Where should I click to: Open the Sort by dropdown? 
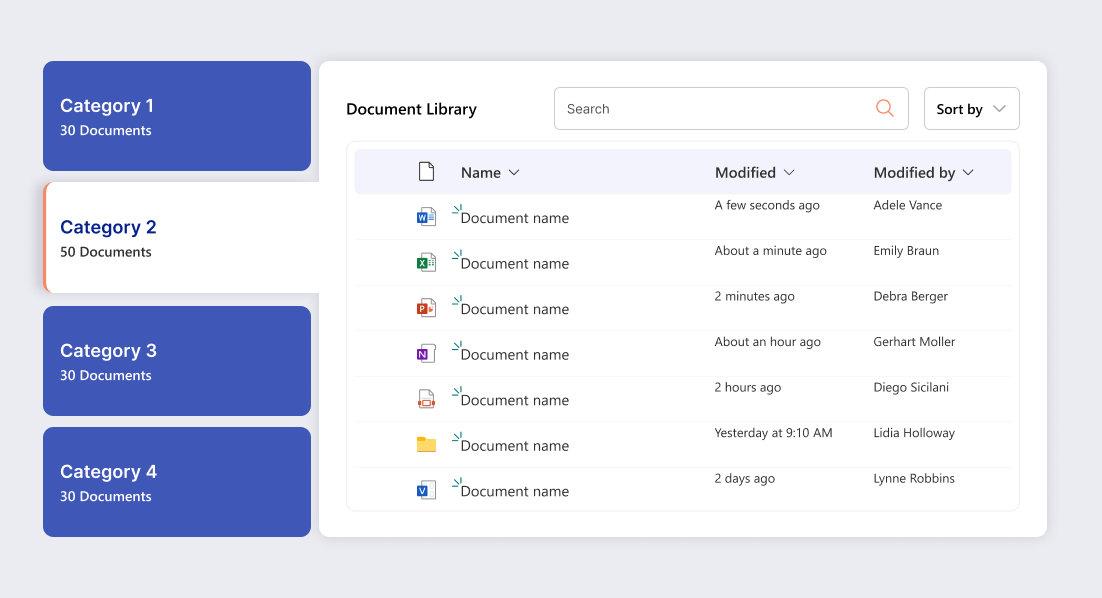971,108
